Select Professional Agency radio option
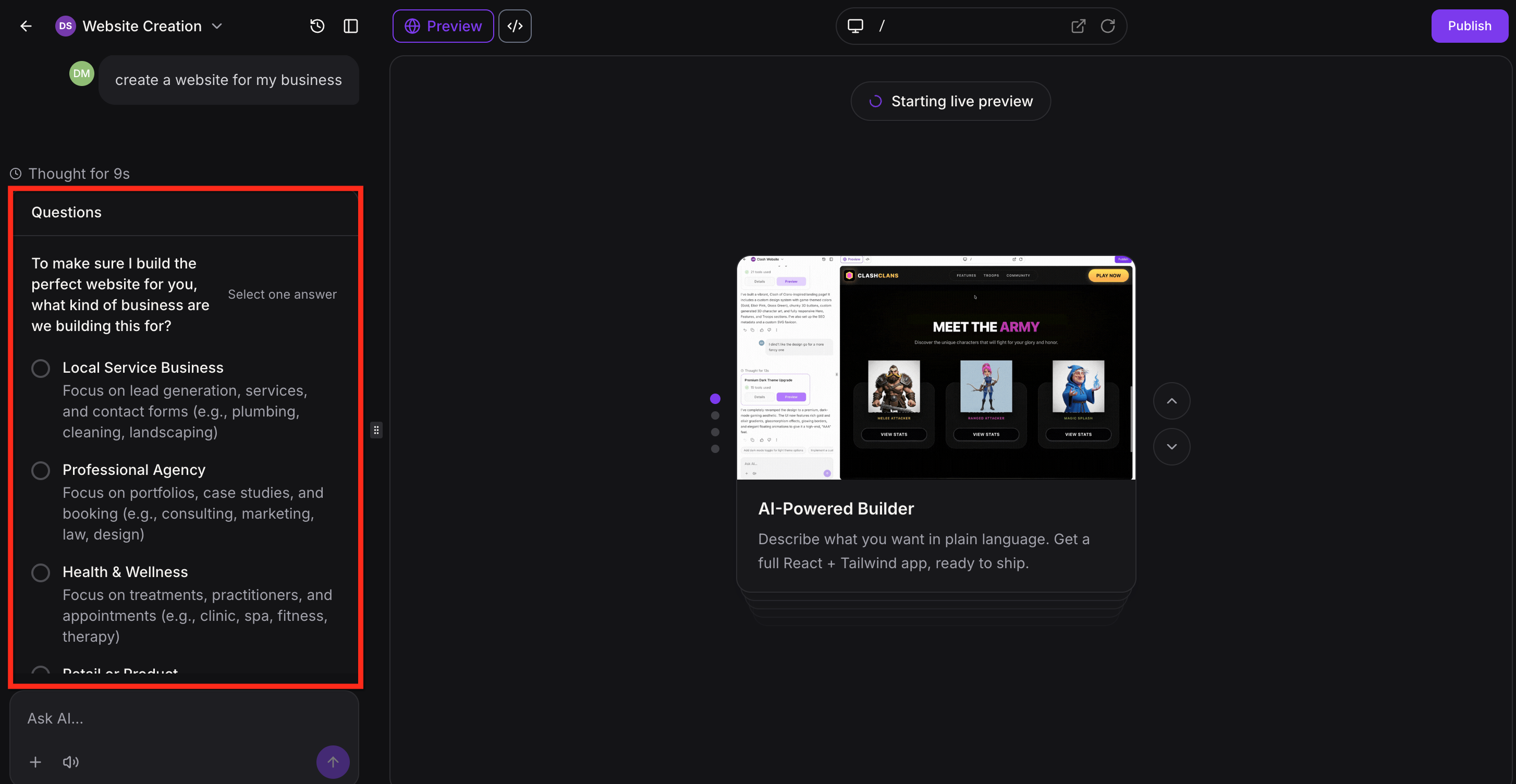Viewport: 1516px width, 784px height. tap(41, 470)
